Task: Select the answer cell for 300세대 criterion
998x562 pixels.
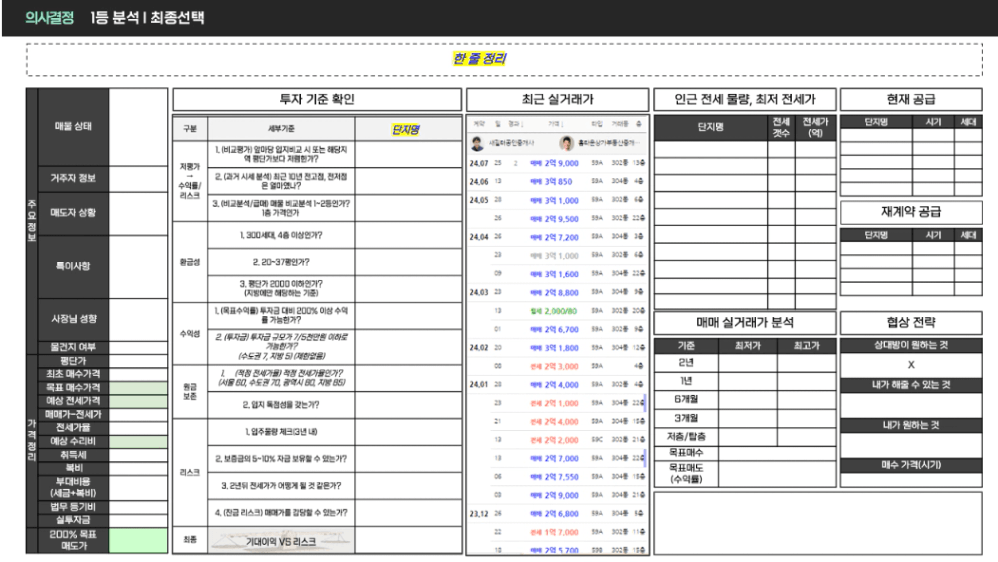Action: [408, 235]
